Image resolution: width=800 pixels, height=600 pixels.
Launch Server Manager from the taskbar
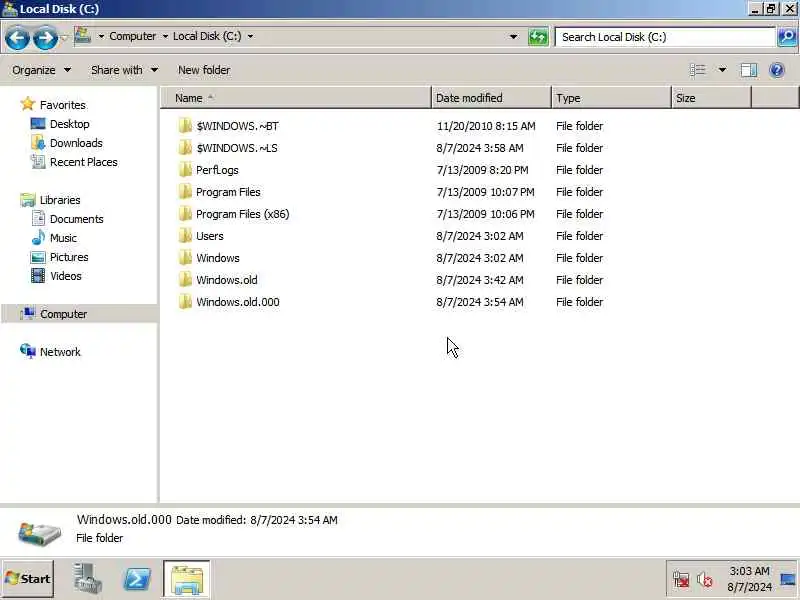tap(87, 579)
